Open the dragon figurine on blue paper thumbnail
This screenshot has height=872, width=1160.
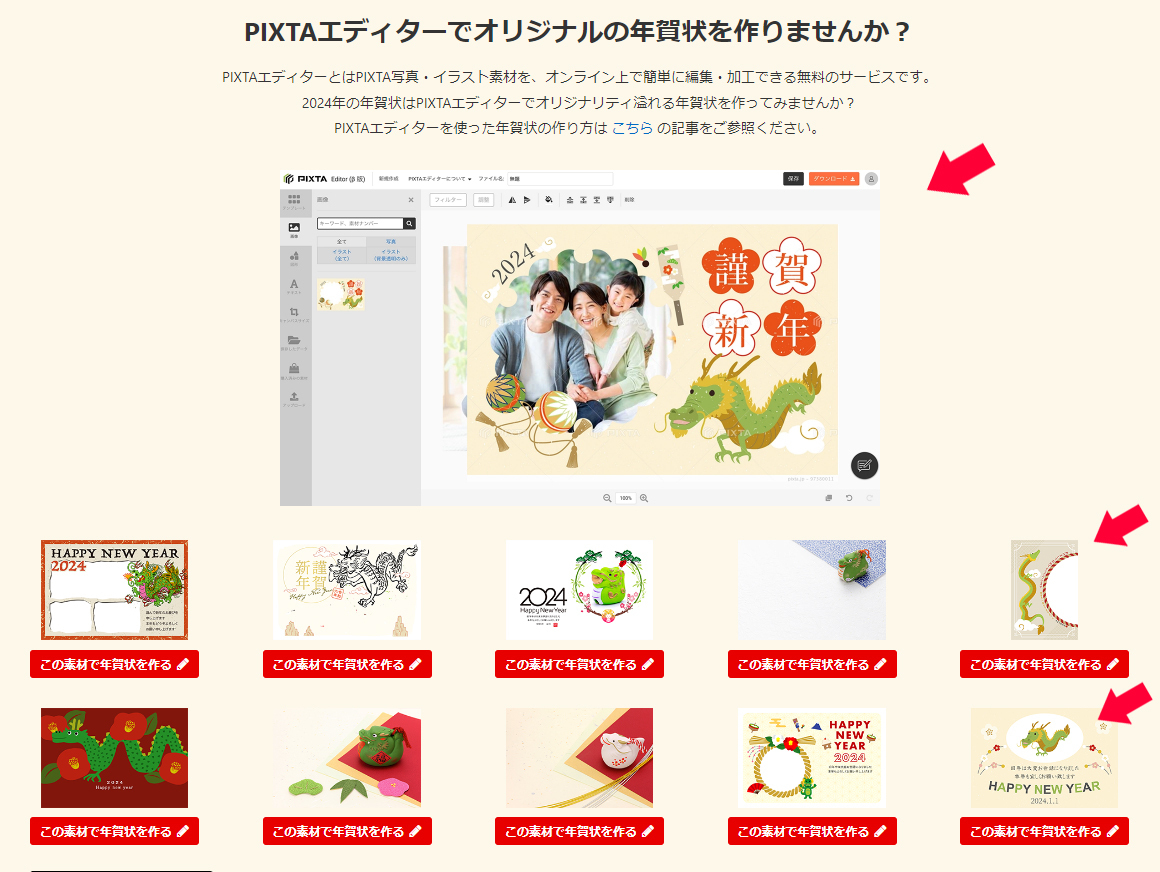click(x=812, y=589)
